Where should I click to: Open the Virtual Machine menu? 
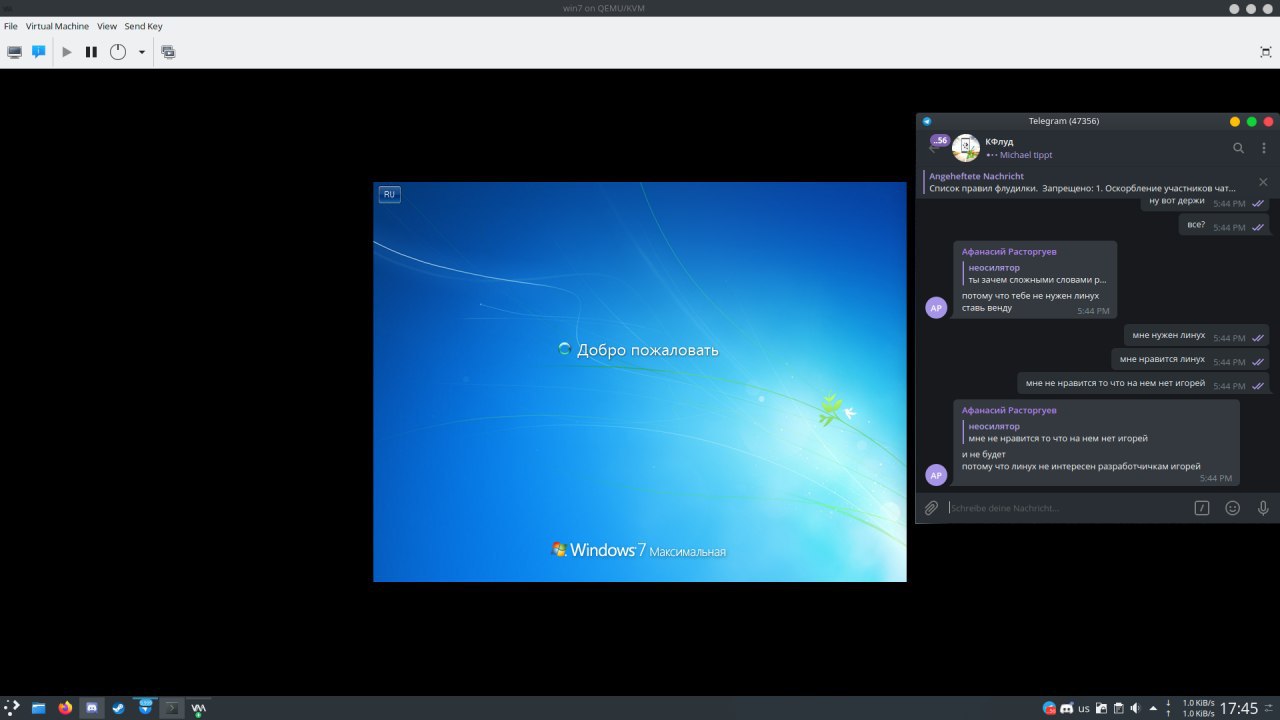(57, 26)
